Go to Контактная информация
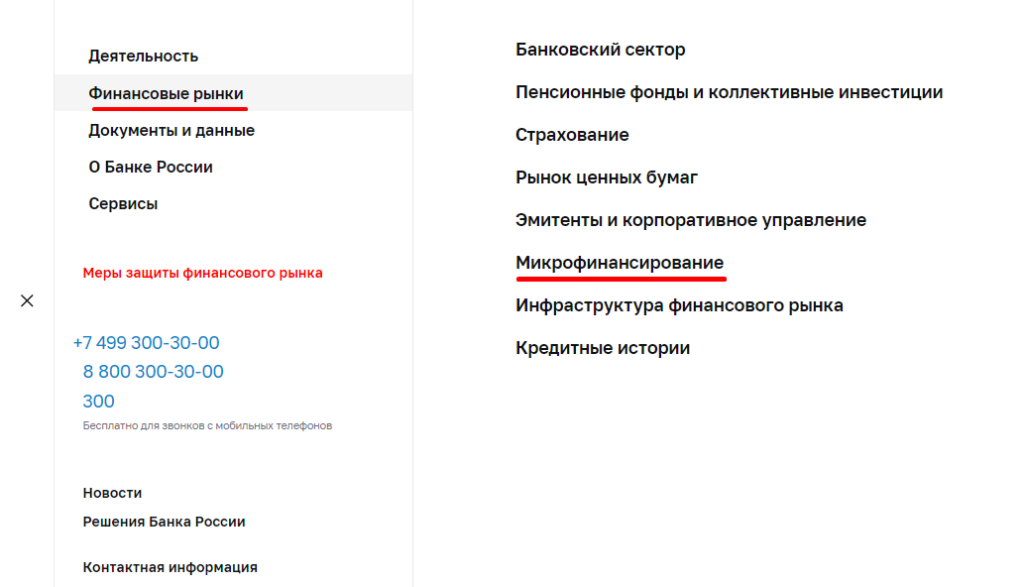The height and width of the screenshot is (587, 1024). click(170, 567)
